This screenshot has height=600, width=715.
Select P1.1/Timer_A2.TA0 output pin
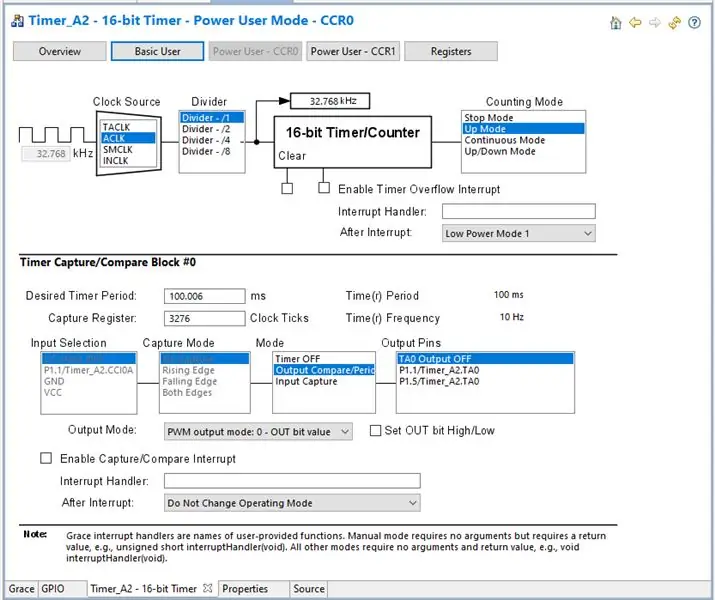[x=485, y=370]
